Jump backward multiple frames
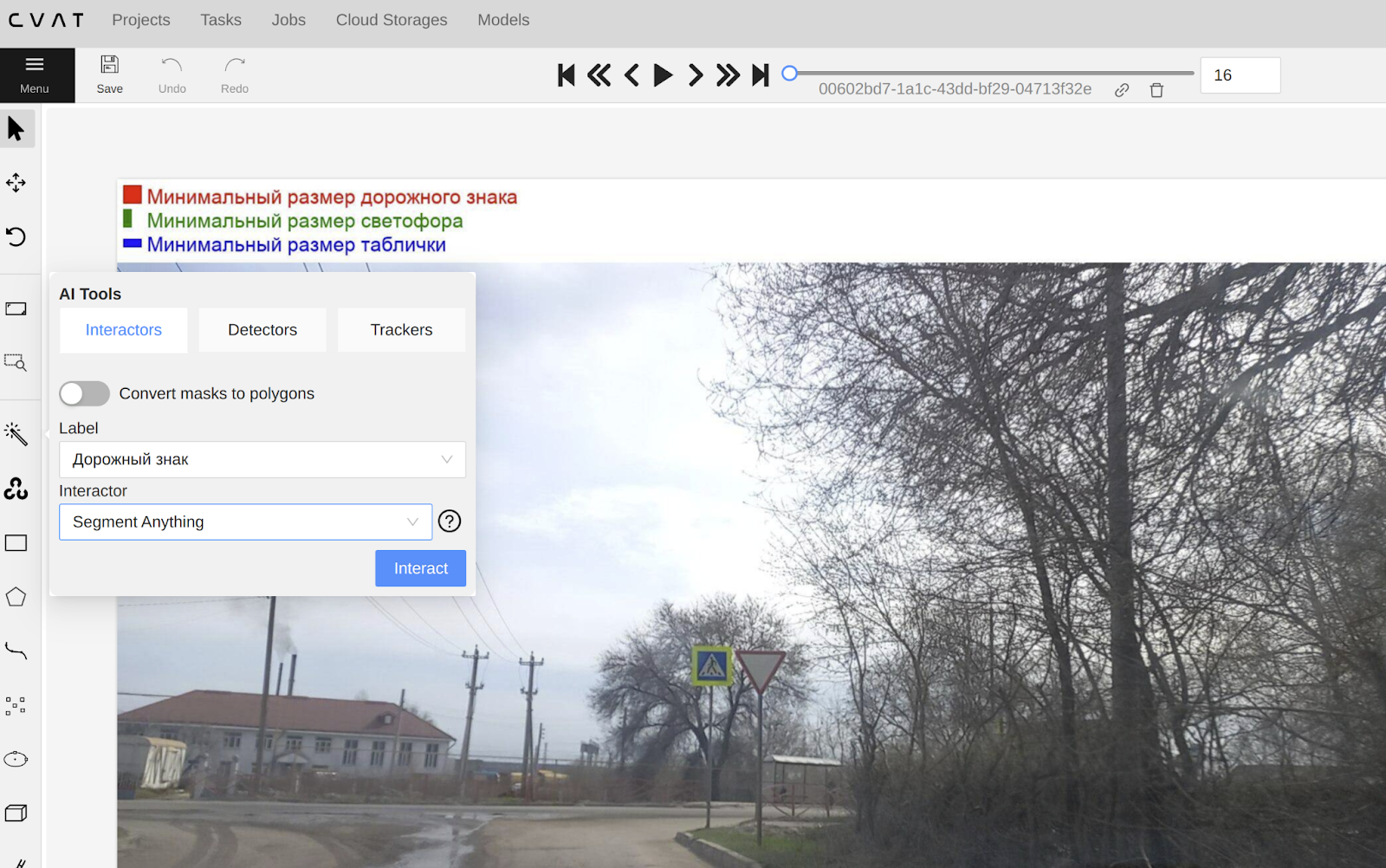Viewport: 1386px width, 868px height. (599, 75)
